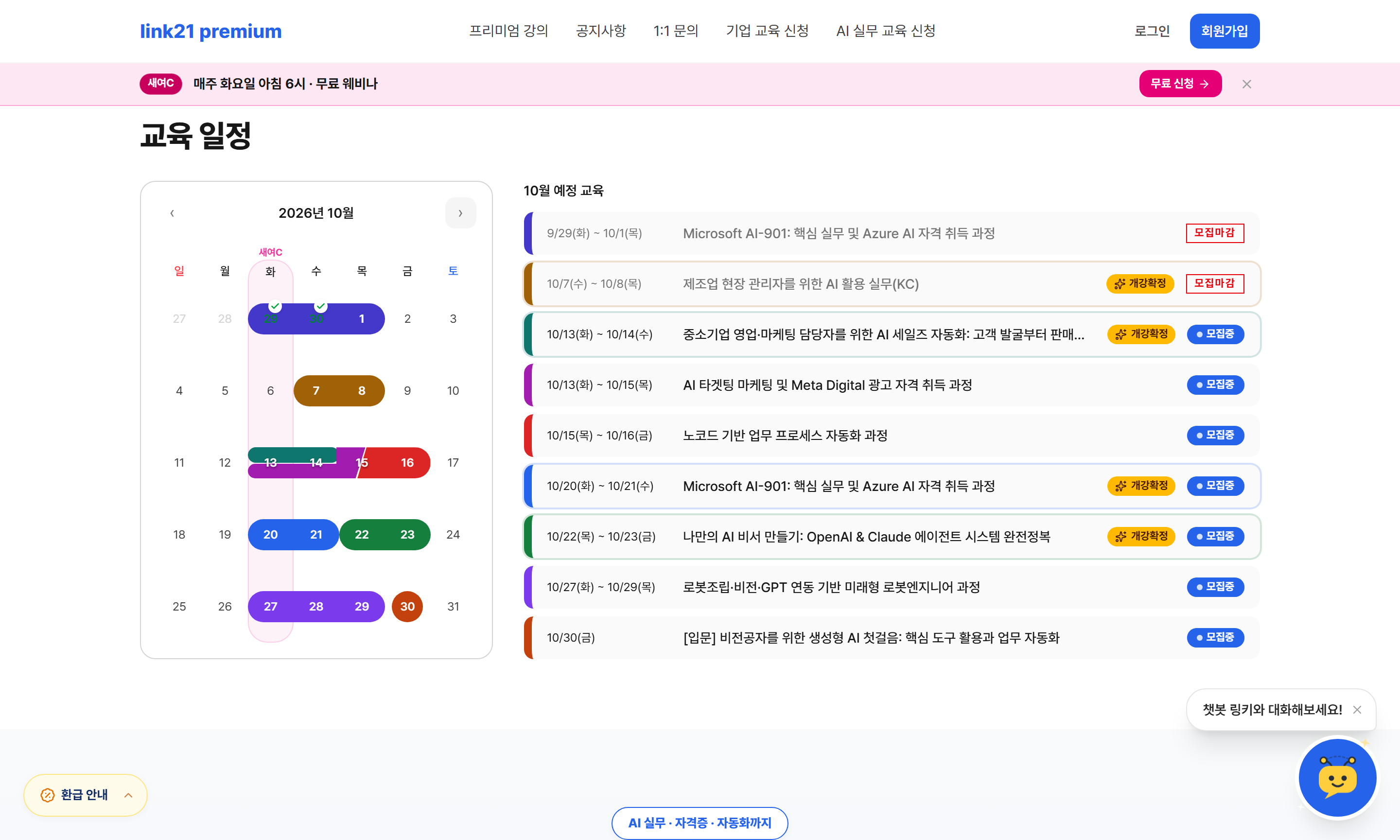
Task: Open the 9/29 Microsoft AI-901 course row
Action: coord(892,233)
